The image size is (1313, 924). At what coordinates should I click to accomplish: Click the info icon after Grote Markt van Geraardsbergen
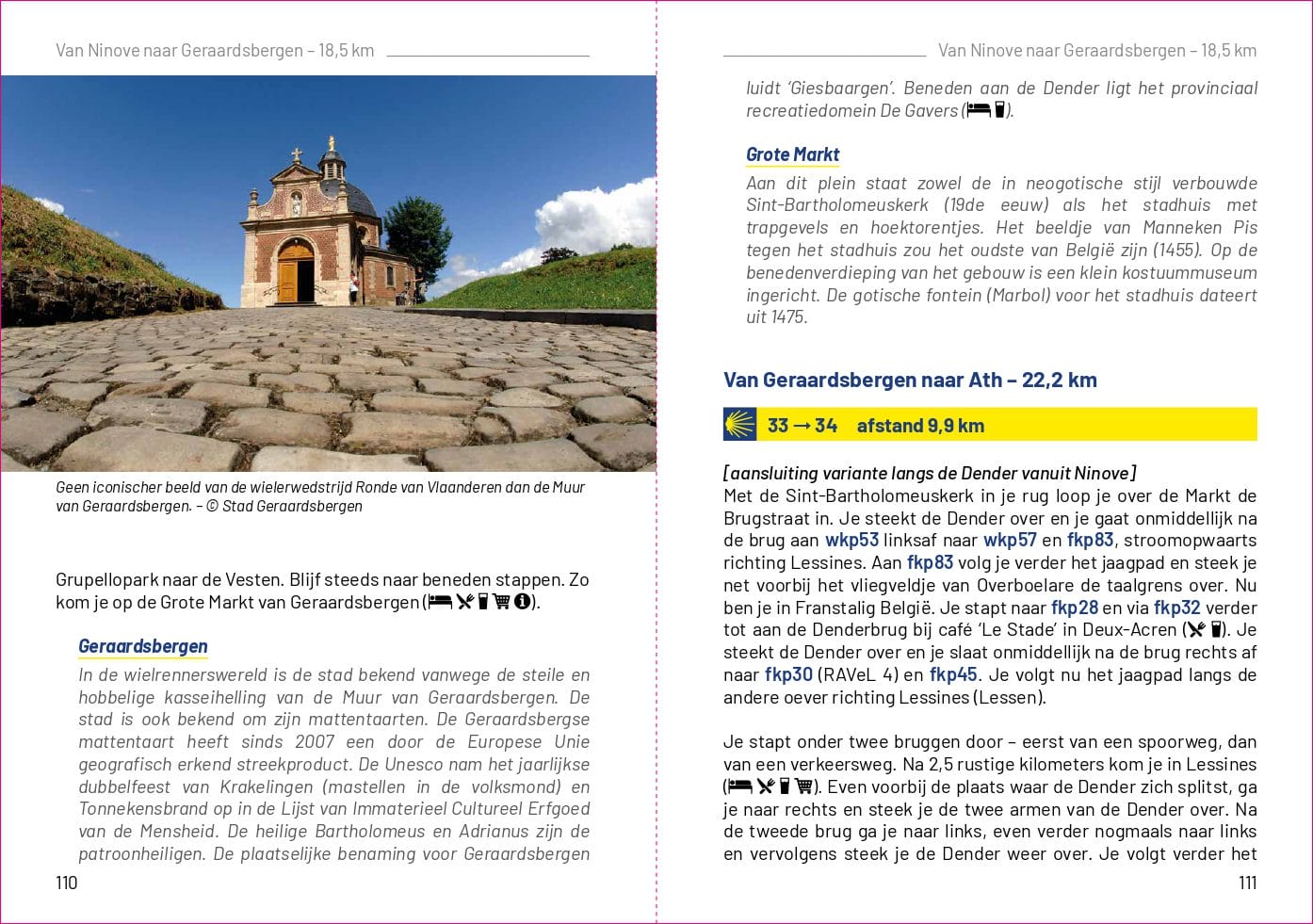[523, 602]
